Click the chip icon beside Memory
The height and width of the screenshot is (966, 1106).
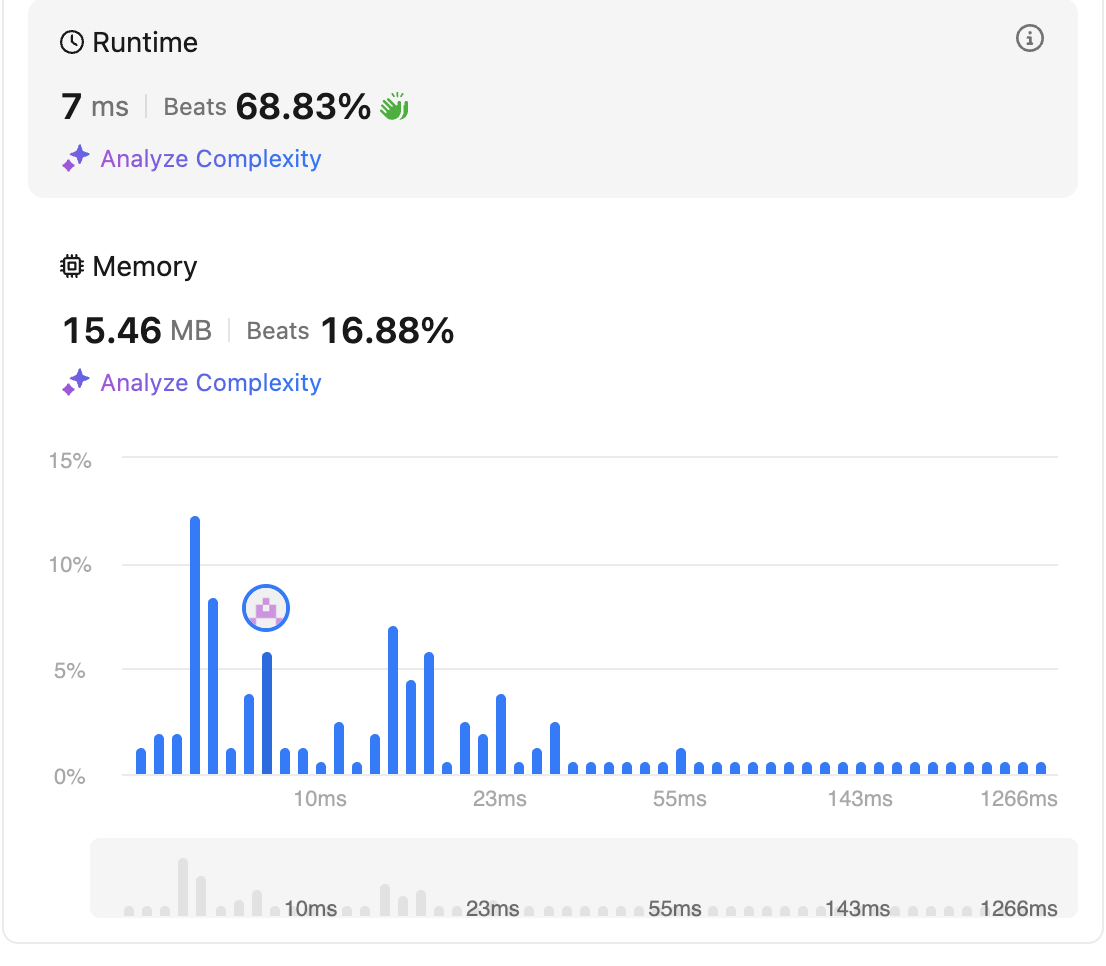click(x=72, y=266)
